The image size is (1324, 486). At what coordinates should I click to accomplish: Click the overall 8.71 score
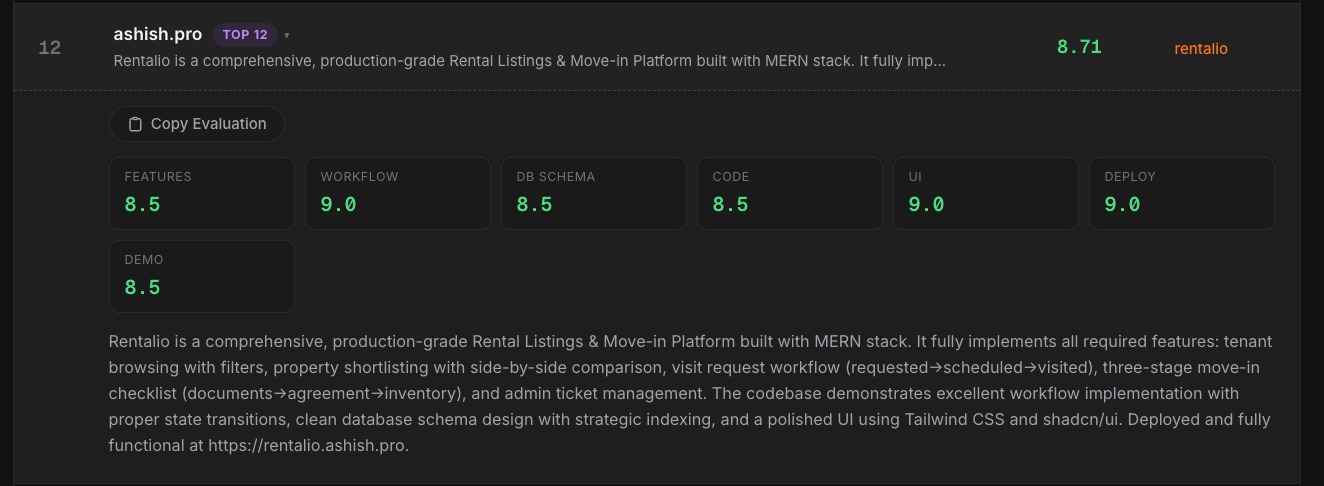point(1079,47)
